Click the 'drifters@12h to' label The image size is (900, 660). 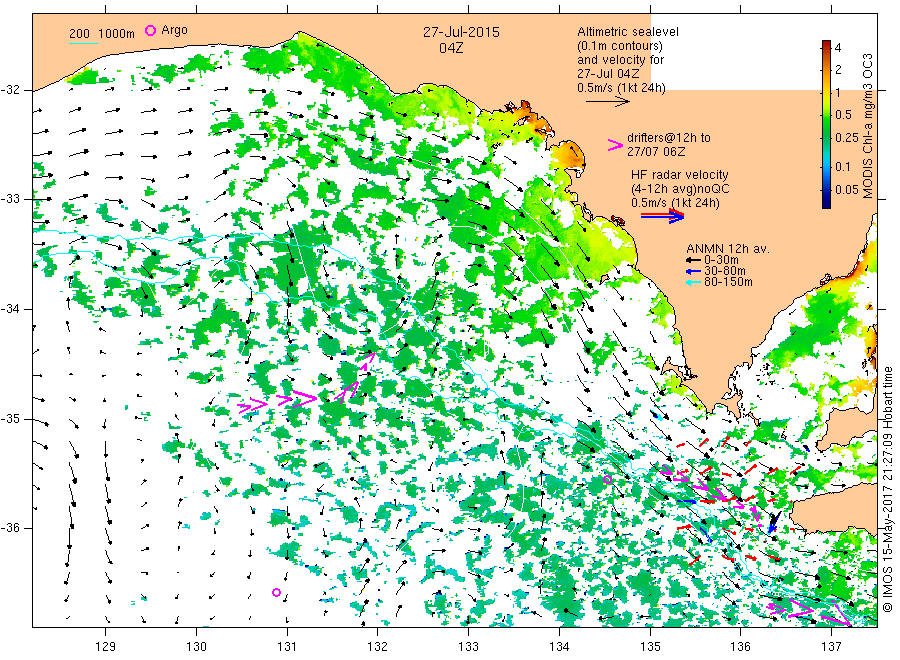(x=669, y=138)
